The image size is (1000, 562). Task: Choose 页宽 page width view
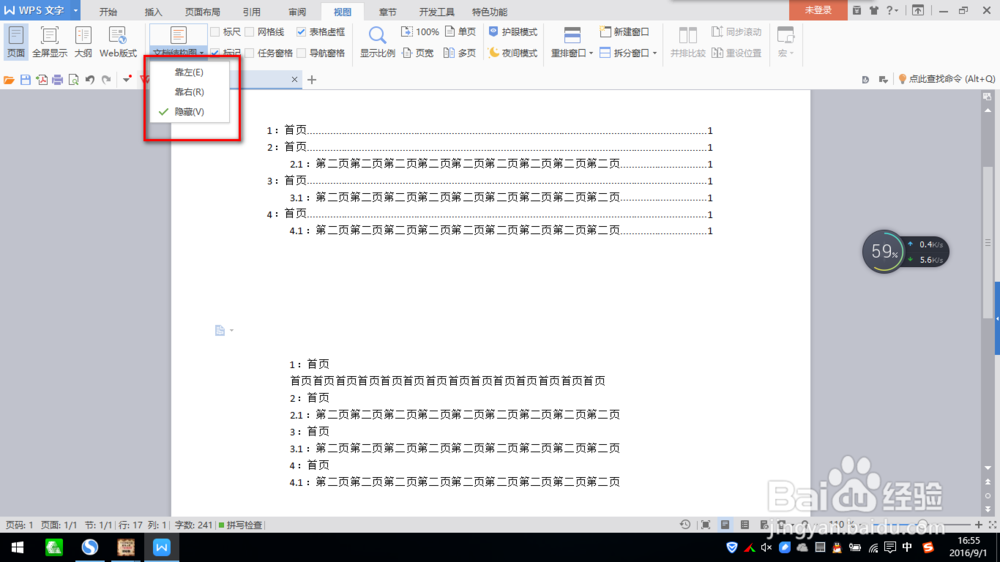[x=418, y=53]
